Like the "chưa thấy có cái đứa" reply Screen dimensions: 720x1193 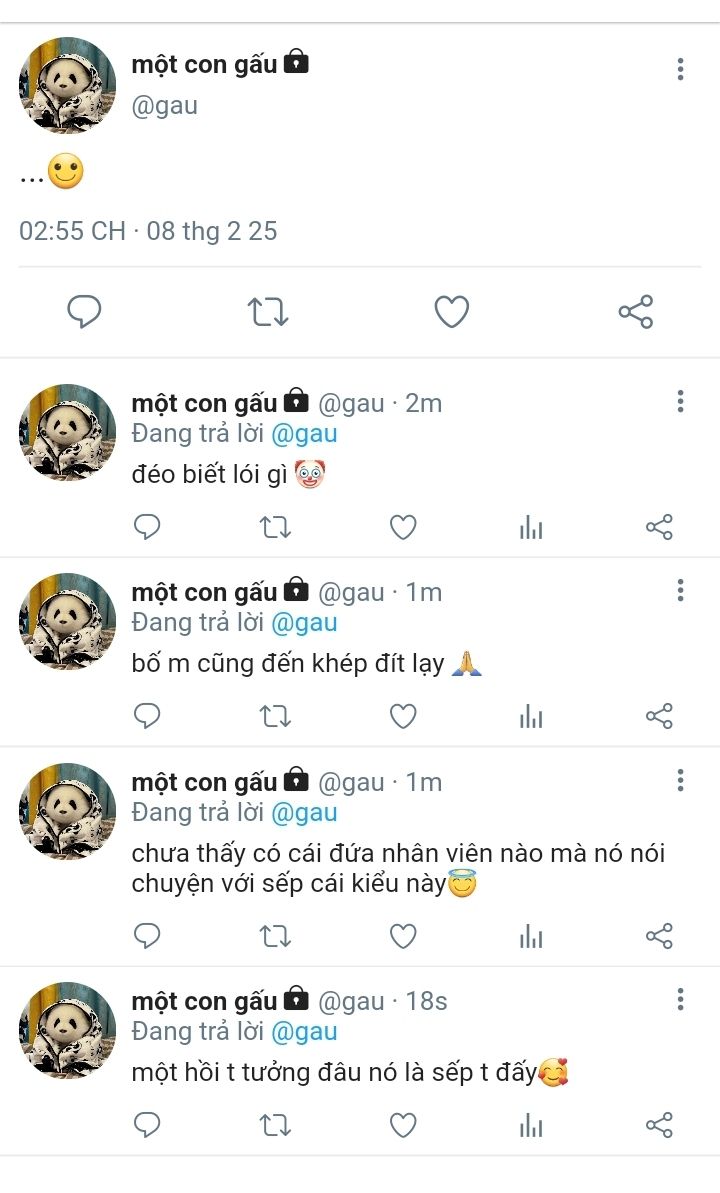pyautogui.click(x=403, y=936)
